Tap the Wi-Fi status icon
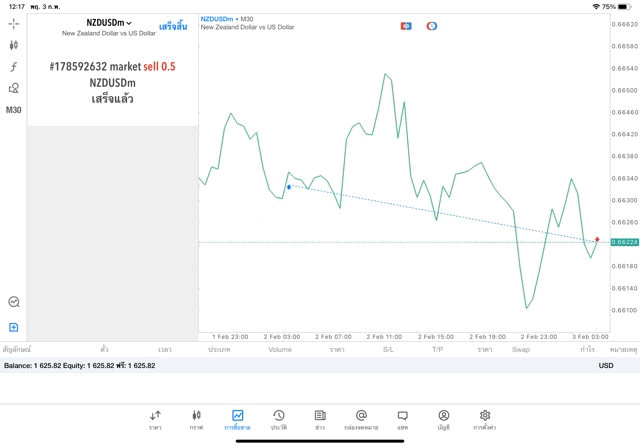The image size is (640, 447). (596, 7)
